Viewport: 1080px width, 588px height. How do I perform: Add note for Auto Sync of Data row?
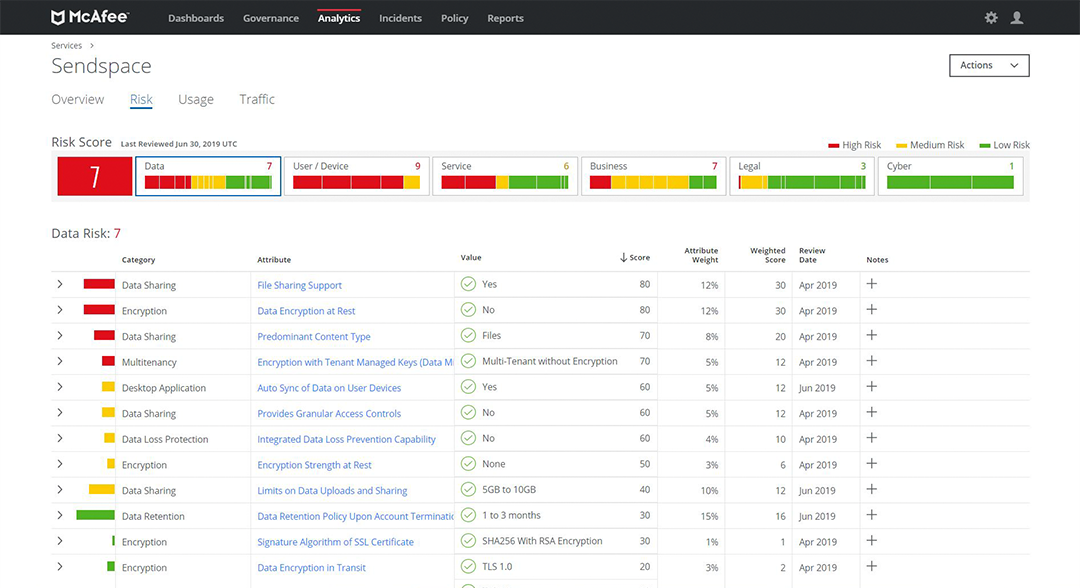click(871, 386)
